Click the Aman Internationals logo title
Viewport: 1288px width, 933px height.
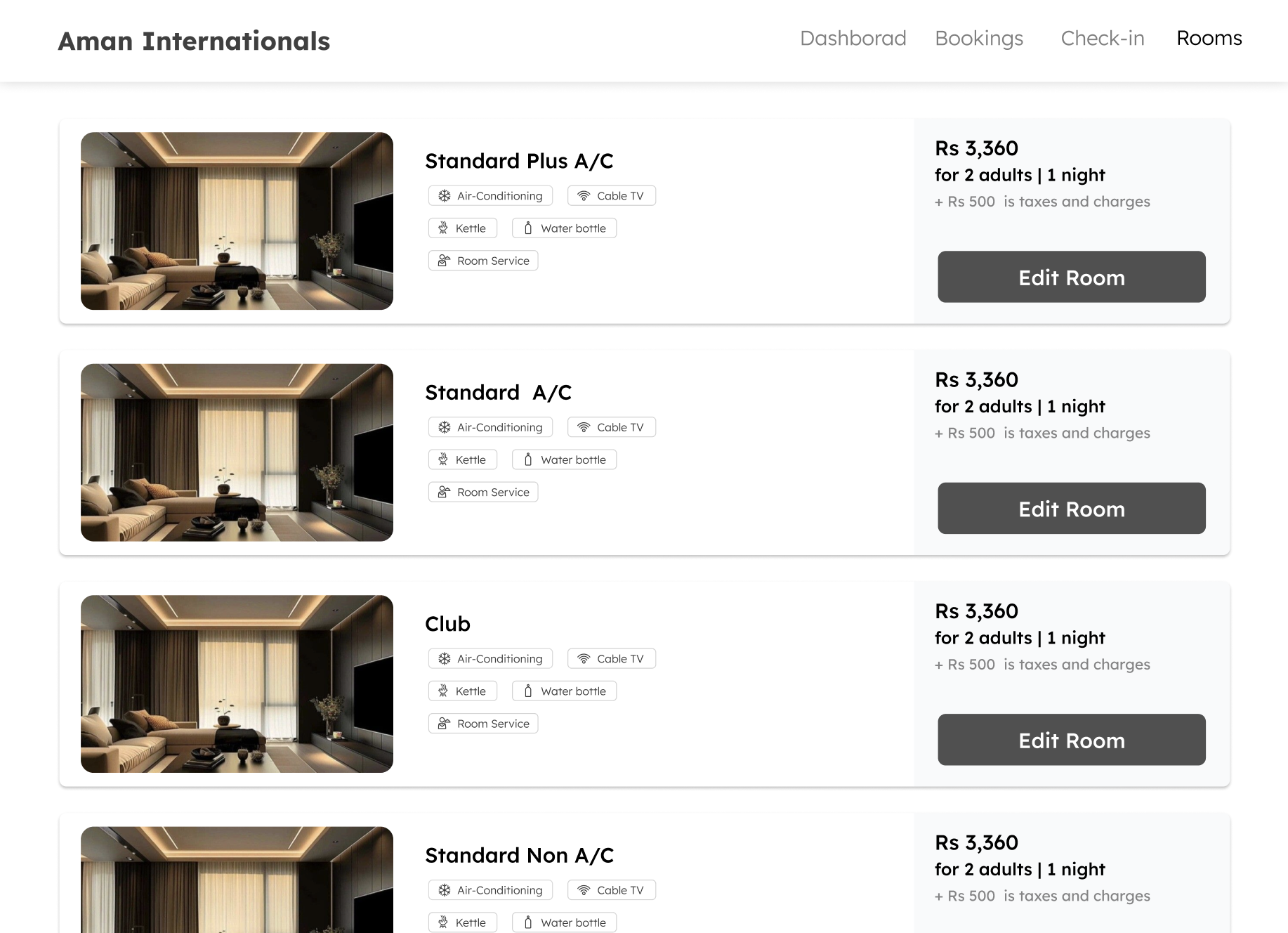pos(194,41)
